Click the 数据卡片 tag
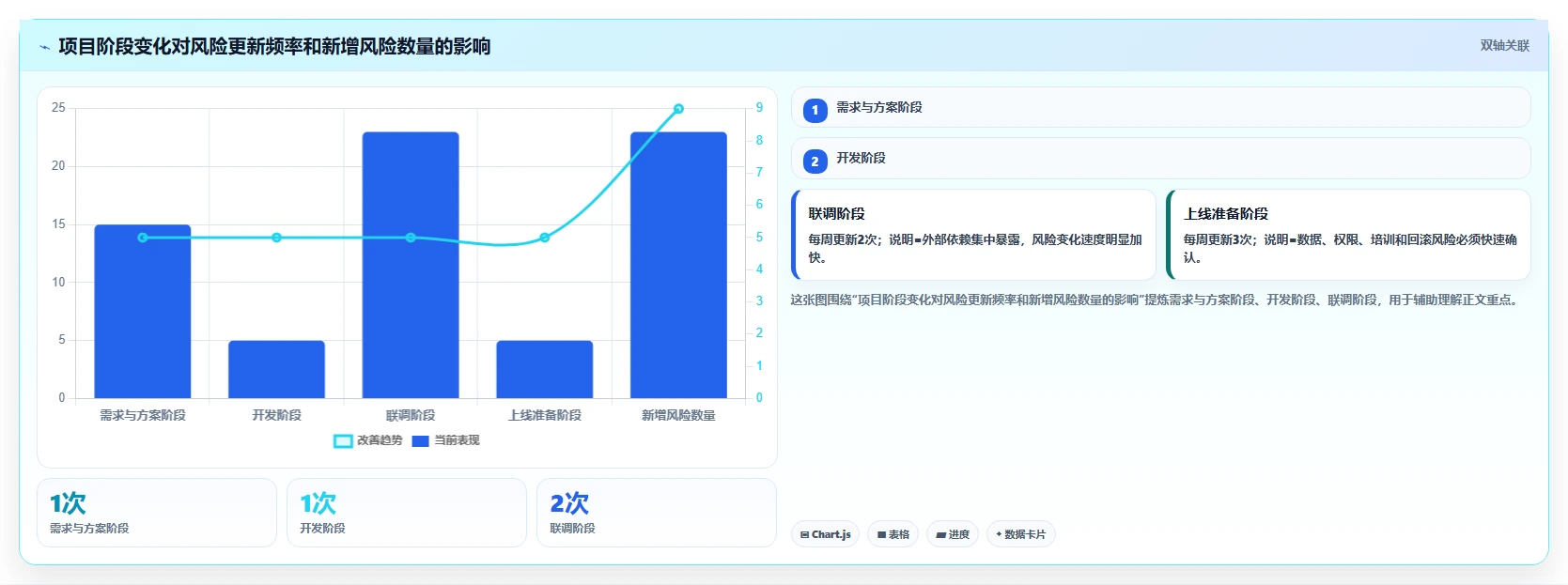Screen dimensions: 1568x585 click(1020, 534)
